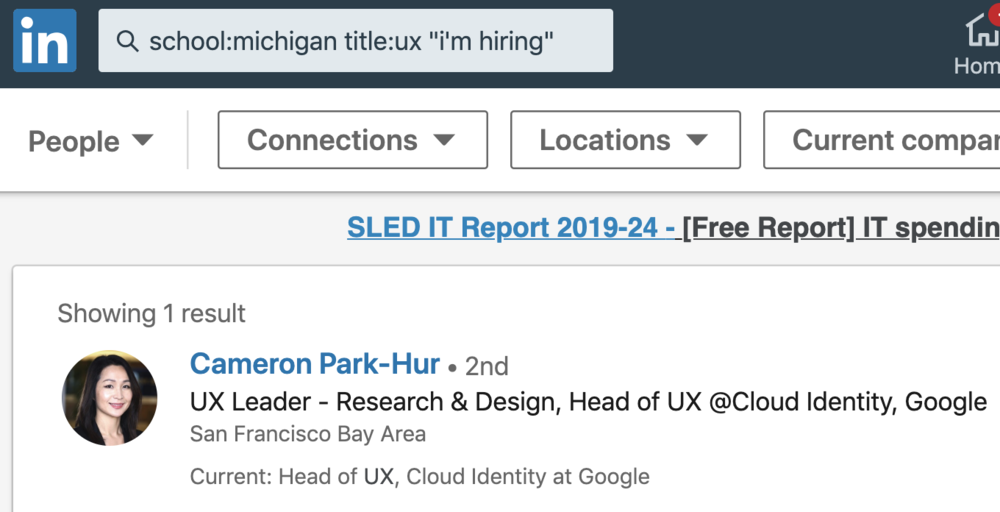Open Cameron Park-Hur's profile name link

pos(315,364)
